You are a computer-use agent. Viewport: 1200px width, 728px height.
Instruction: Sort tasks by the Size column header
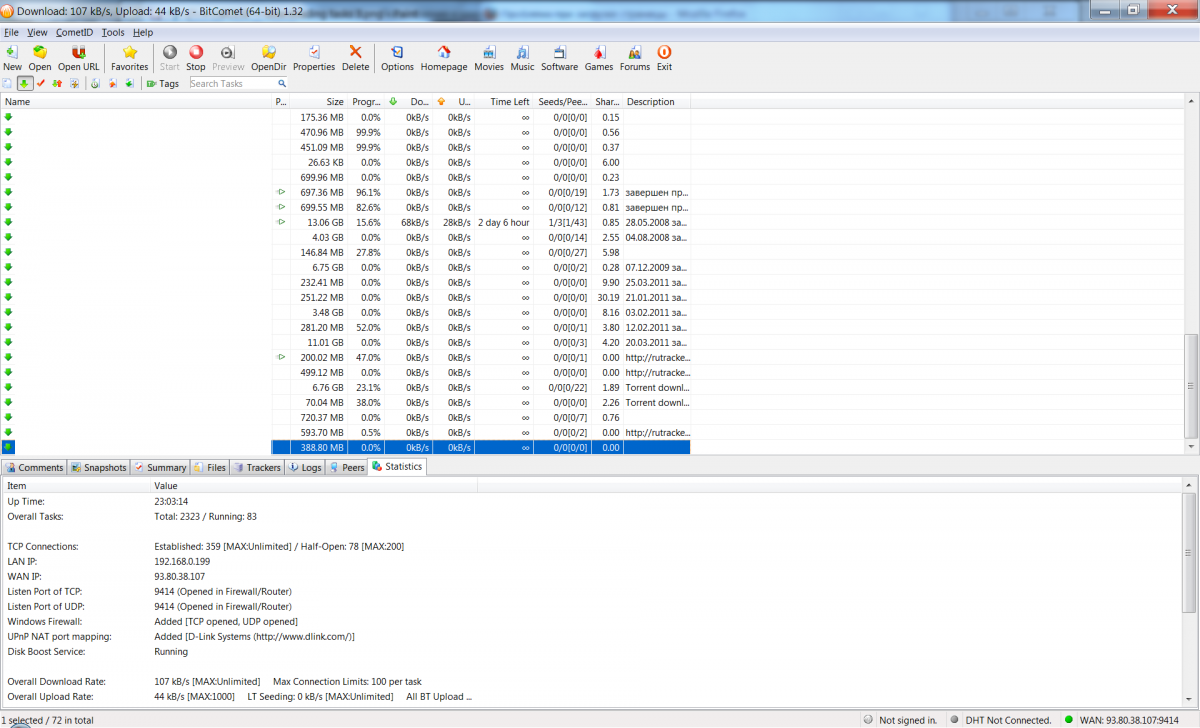[318, 102]
